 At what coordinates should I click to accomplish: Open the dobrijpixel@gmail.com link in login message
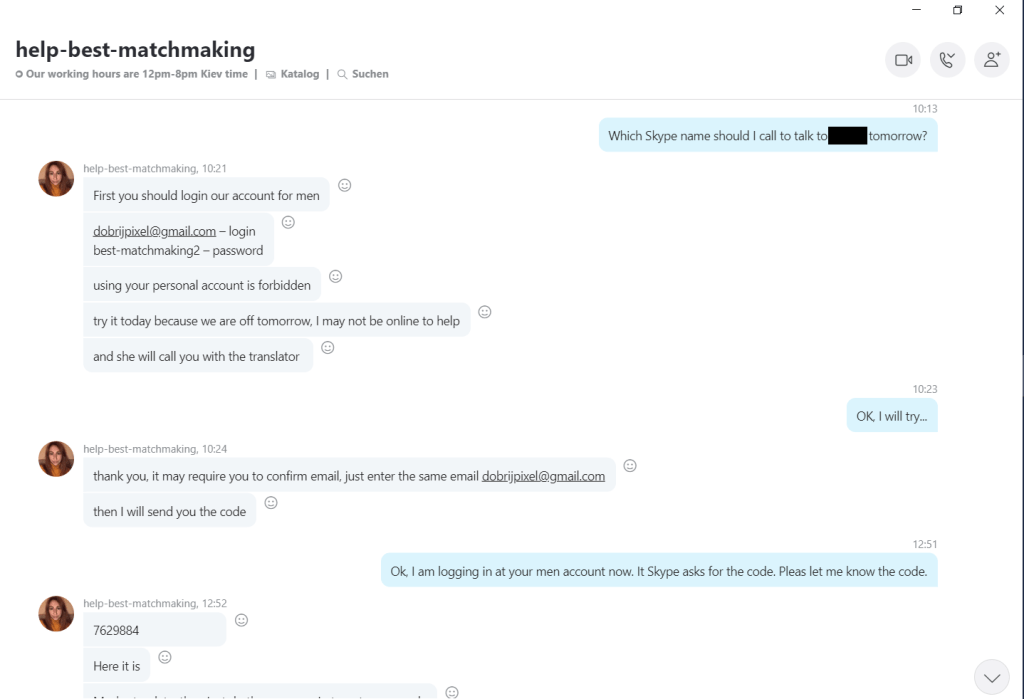click(154, 231)
